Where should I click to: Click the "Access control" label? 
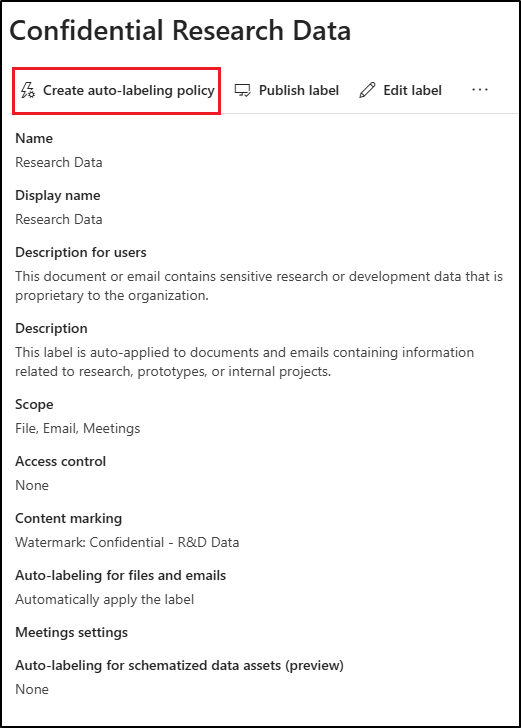click(x=60, y=462)
